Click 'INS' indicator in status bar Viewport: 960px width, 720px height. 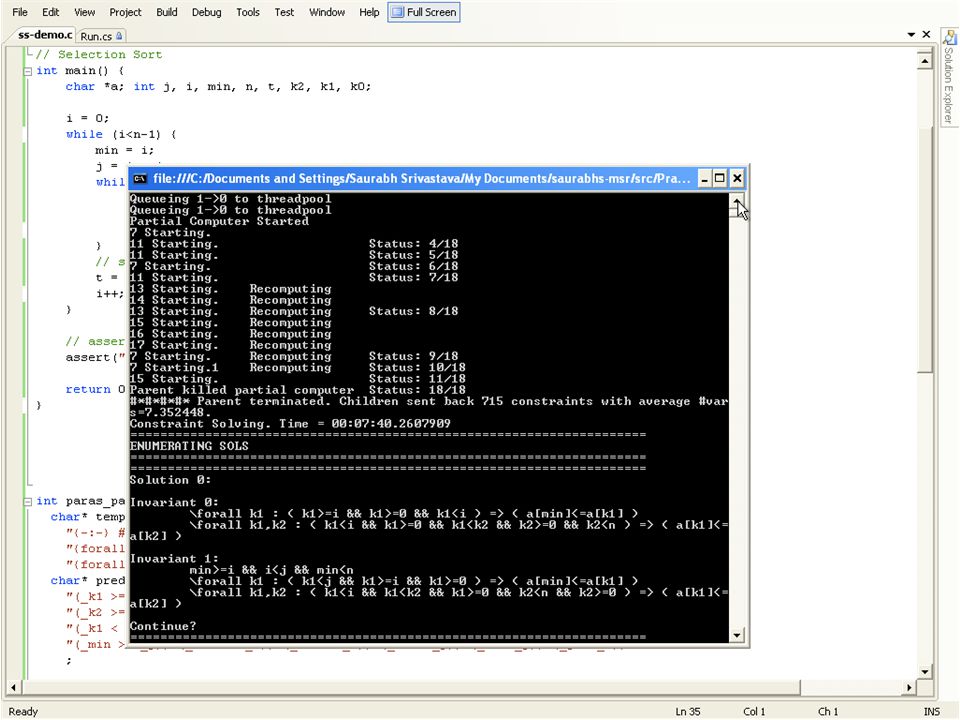tap(931, 711)
